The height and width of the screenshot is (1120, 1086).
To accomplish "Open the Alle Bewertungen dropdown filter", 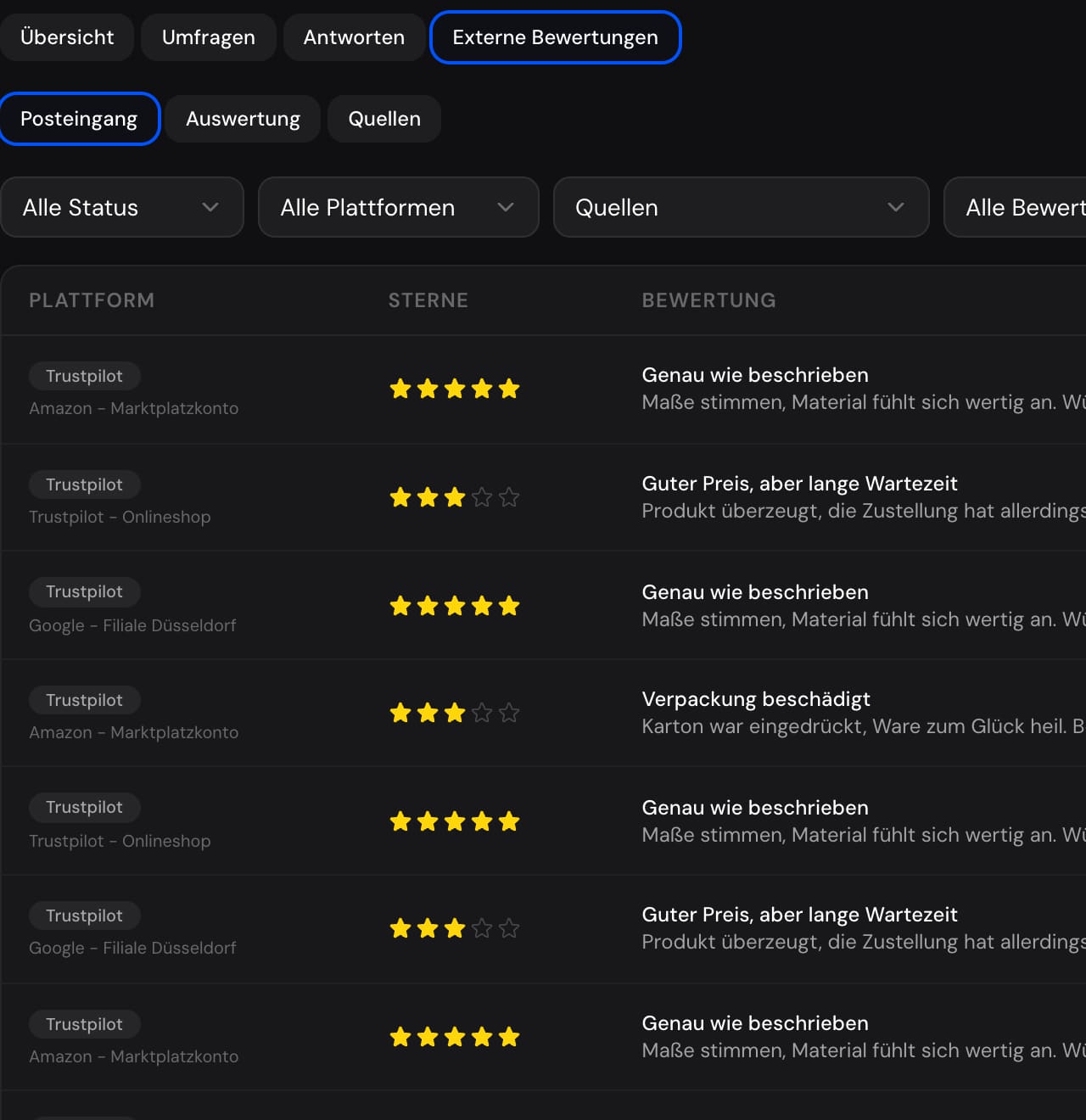I will point(1016,207).
